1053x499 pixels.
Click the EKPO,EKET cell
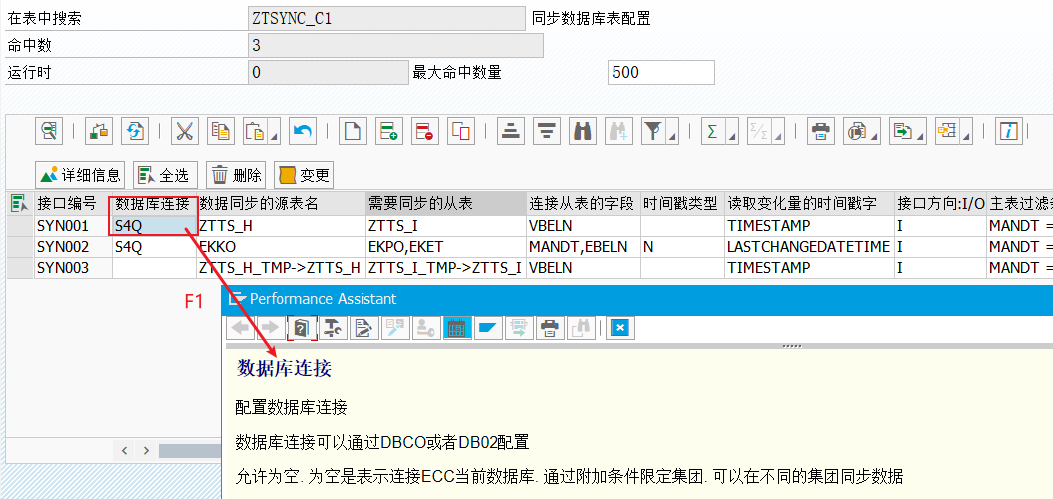pyautogui.click(x=446, y=246)
